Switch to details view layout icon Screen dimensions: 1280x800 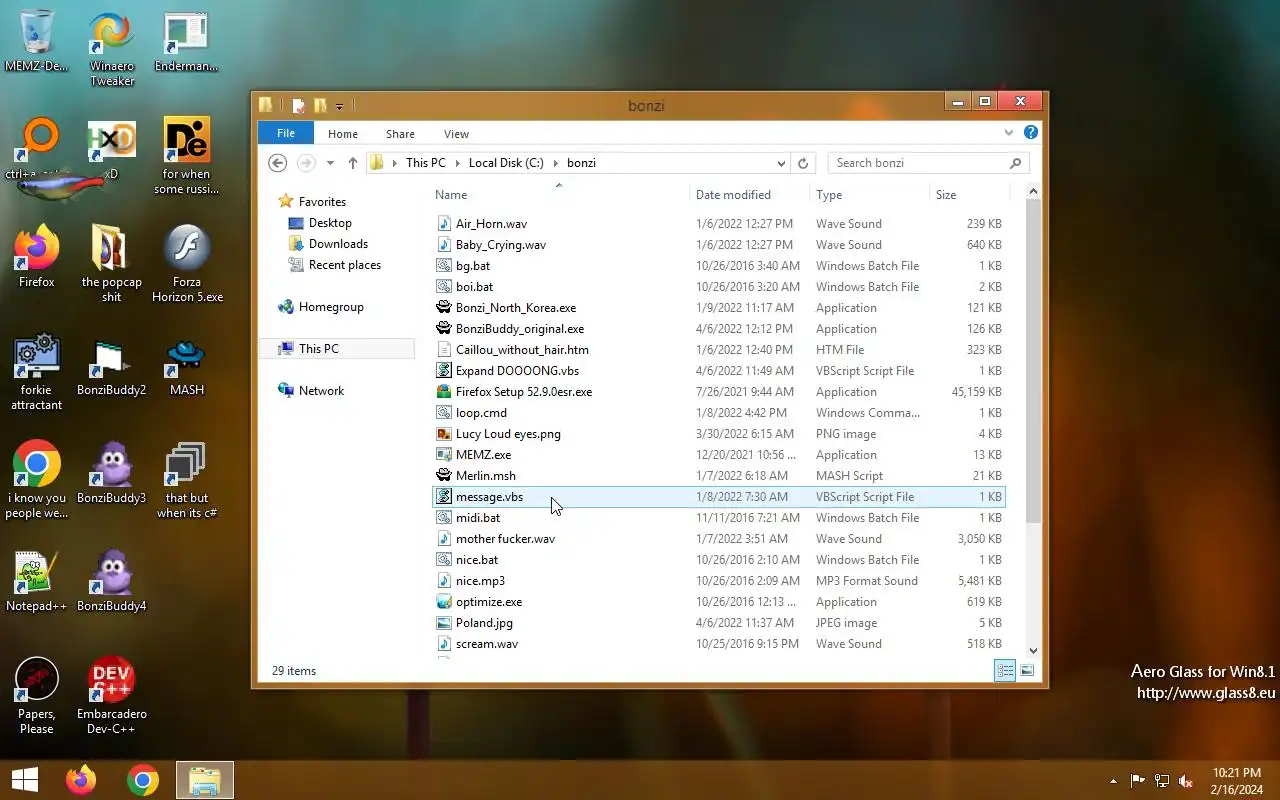pos(1005,671)
